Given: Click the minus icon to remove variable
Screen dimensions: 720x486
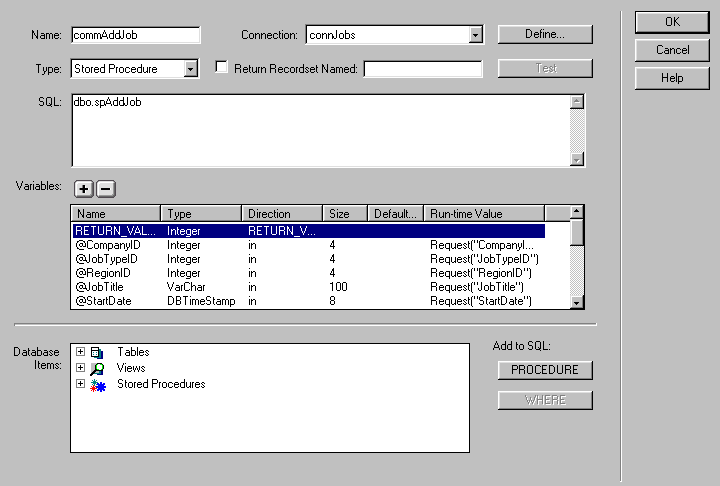Looking at the screenshot, I should point(106,189).
